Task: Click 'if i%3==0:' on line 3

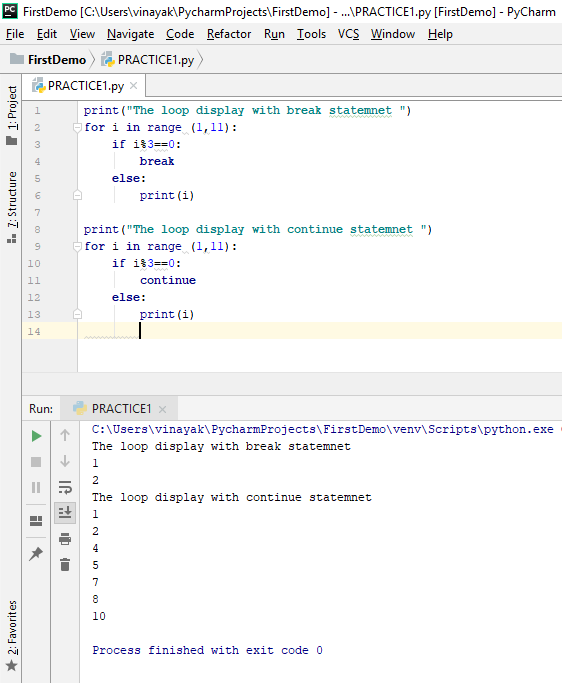Action: pos(146,145)
